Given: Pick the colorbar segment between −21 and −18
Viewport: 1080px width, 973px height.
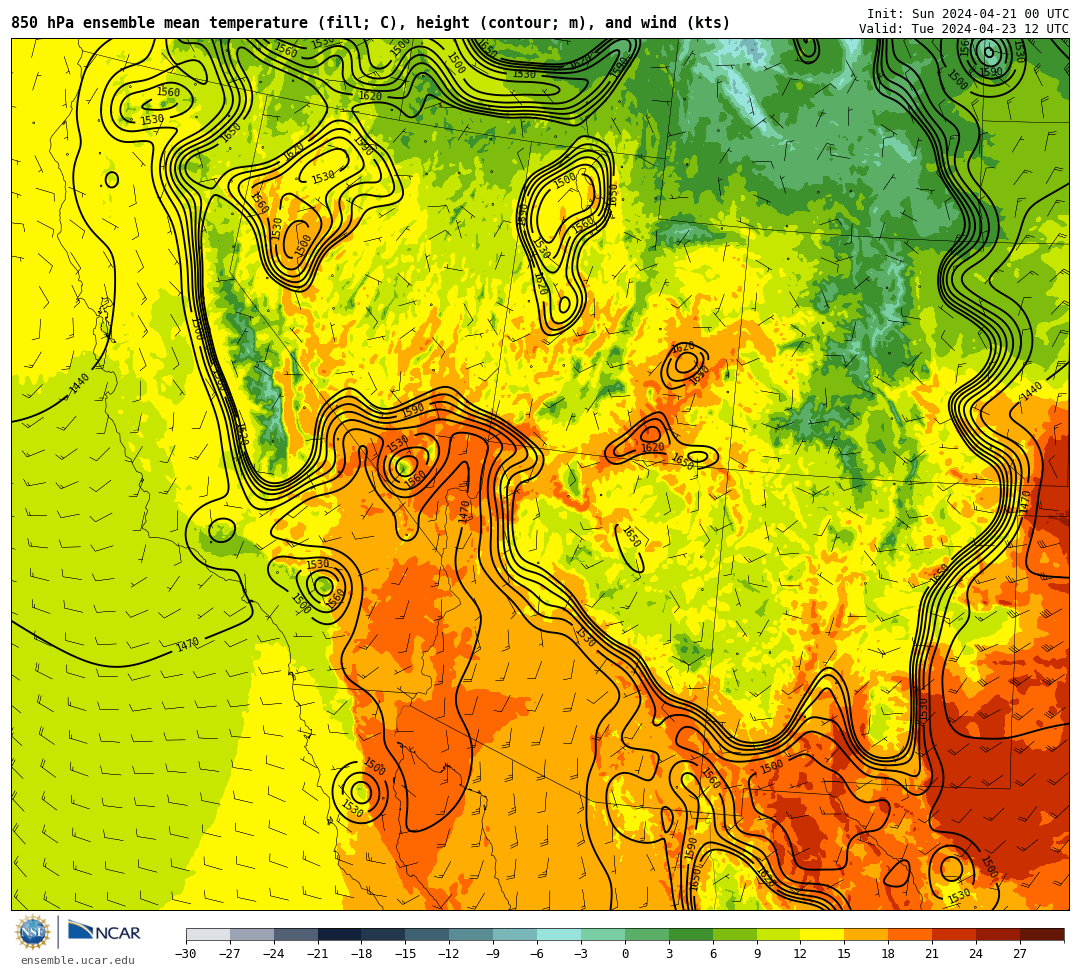Looking at the screenshot, I should point(340,934).
